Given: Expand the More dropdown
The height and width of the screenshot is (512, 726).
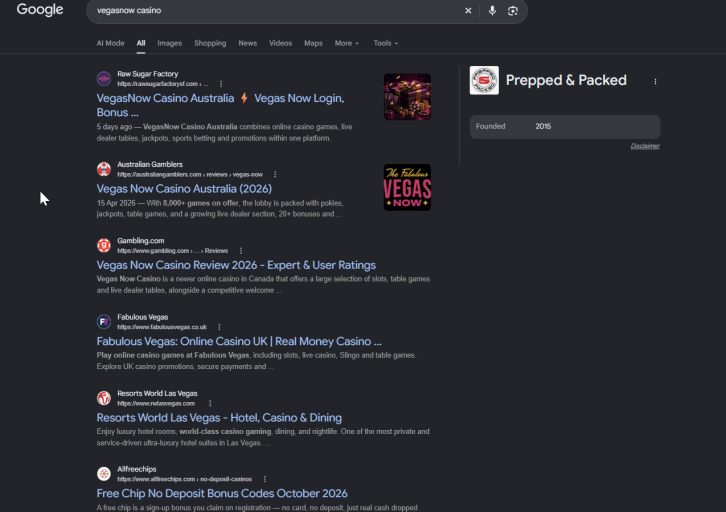Looking at the screenshot, I should (347, 43).
